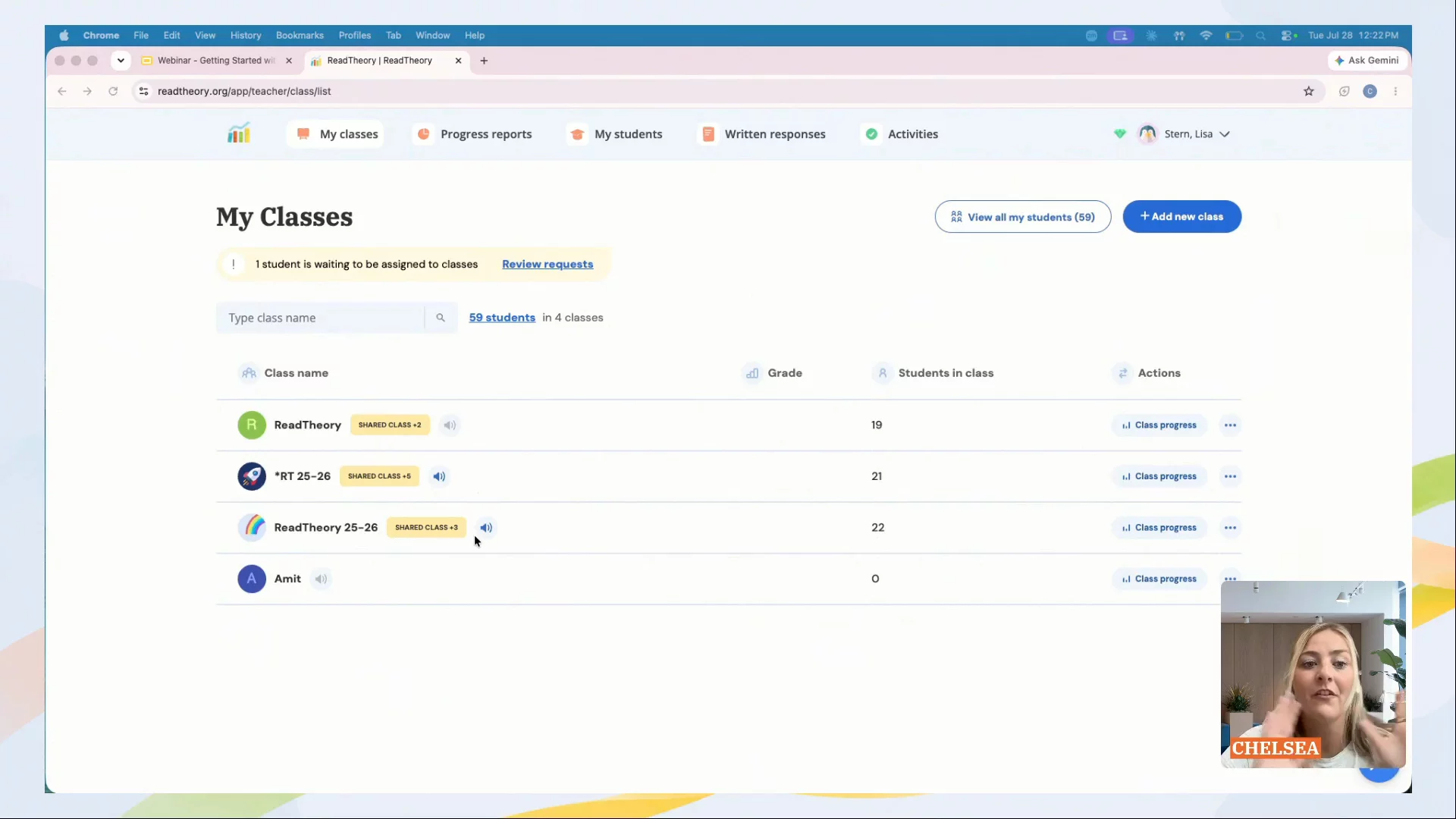This screenshot has height=819, width=1456.
Task: Open the Progress reports tab
Action: tap(475, 134)
